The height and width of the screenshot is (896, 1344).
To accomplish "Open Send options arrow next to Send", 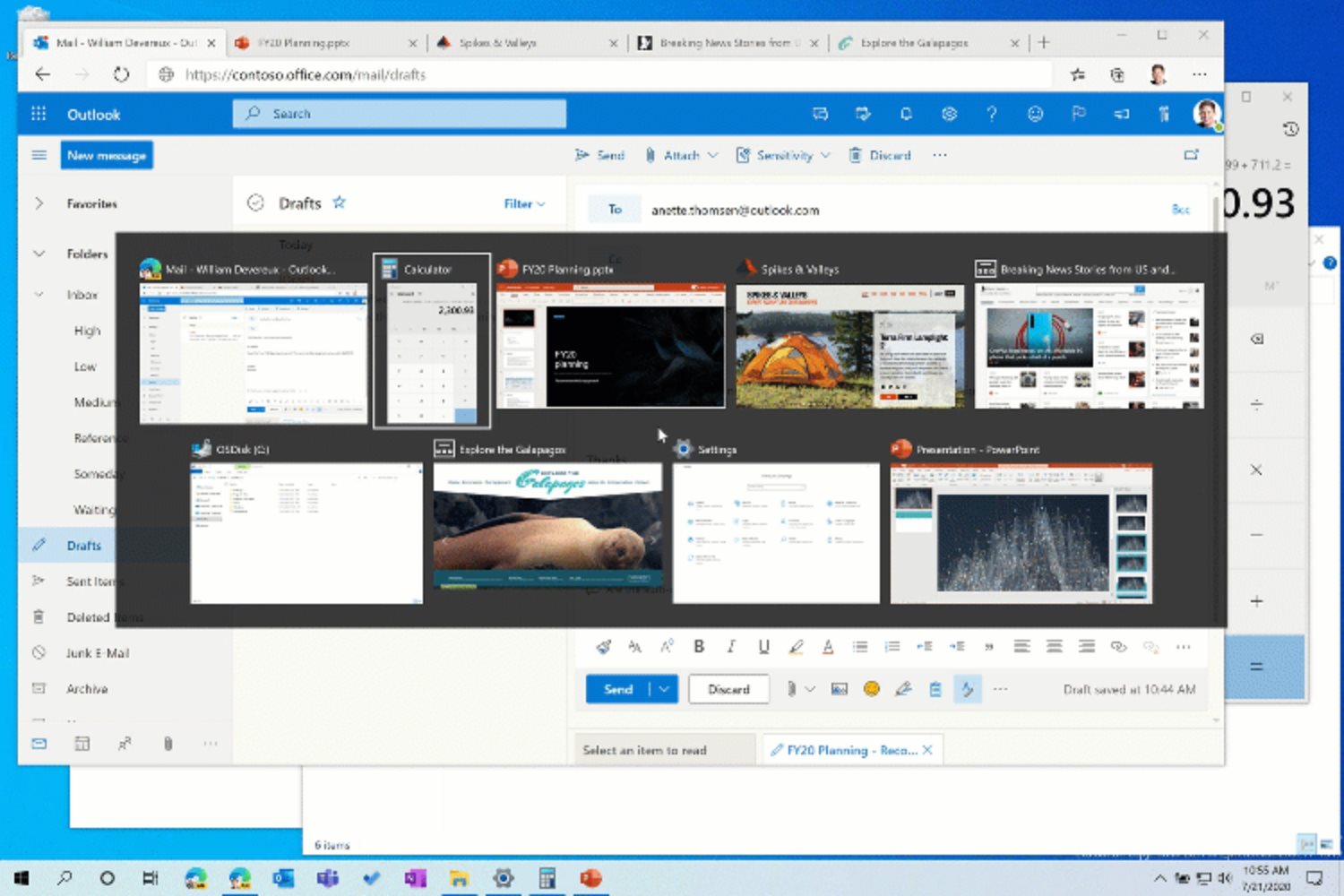I will click(x=664, y=689).
